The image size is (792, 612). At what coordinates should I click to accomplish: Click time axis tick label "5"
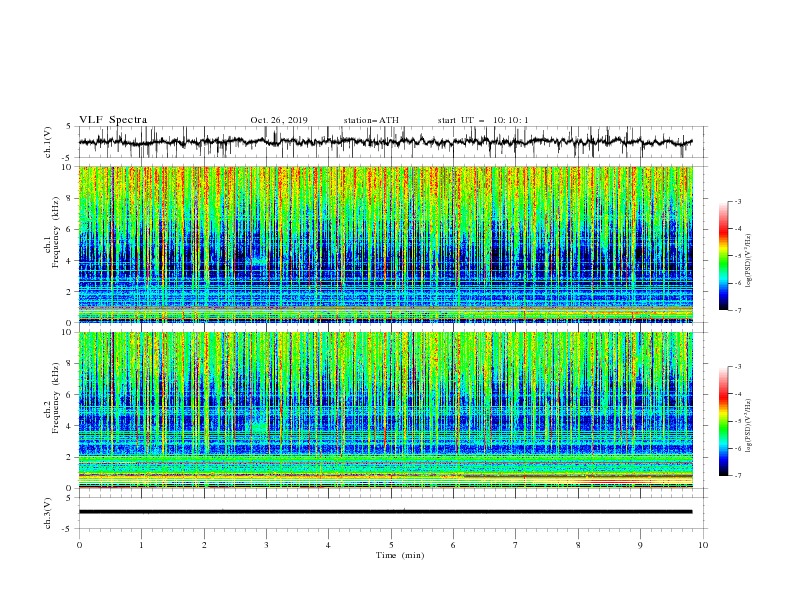click(391, 545)
